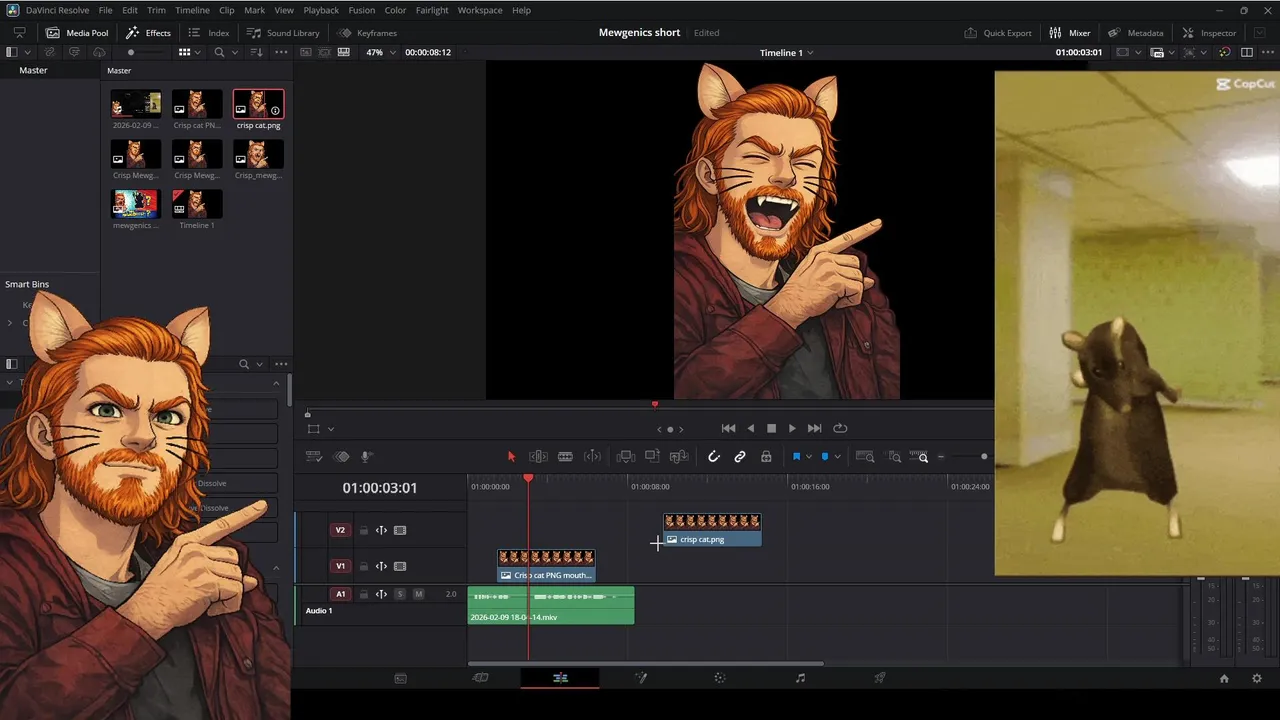Open the Playback menu
The height and width of the screenshot is (720, 1280).
[321, 10]
